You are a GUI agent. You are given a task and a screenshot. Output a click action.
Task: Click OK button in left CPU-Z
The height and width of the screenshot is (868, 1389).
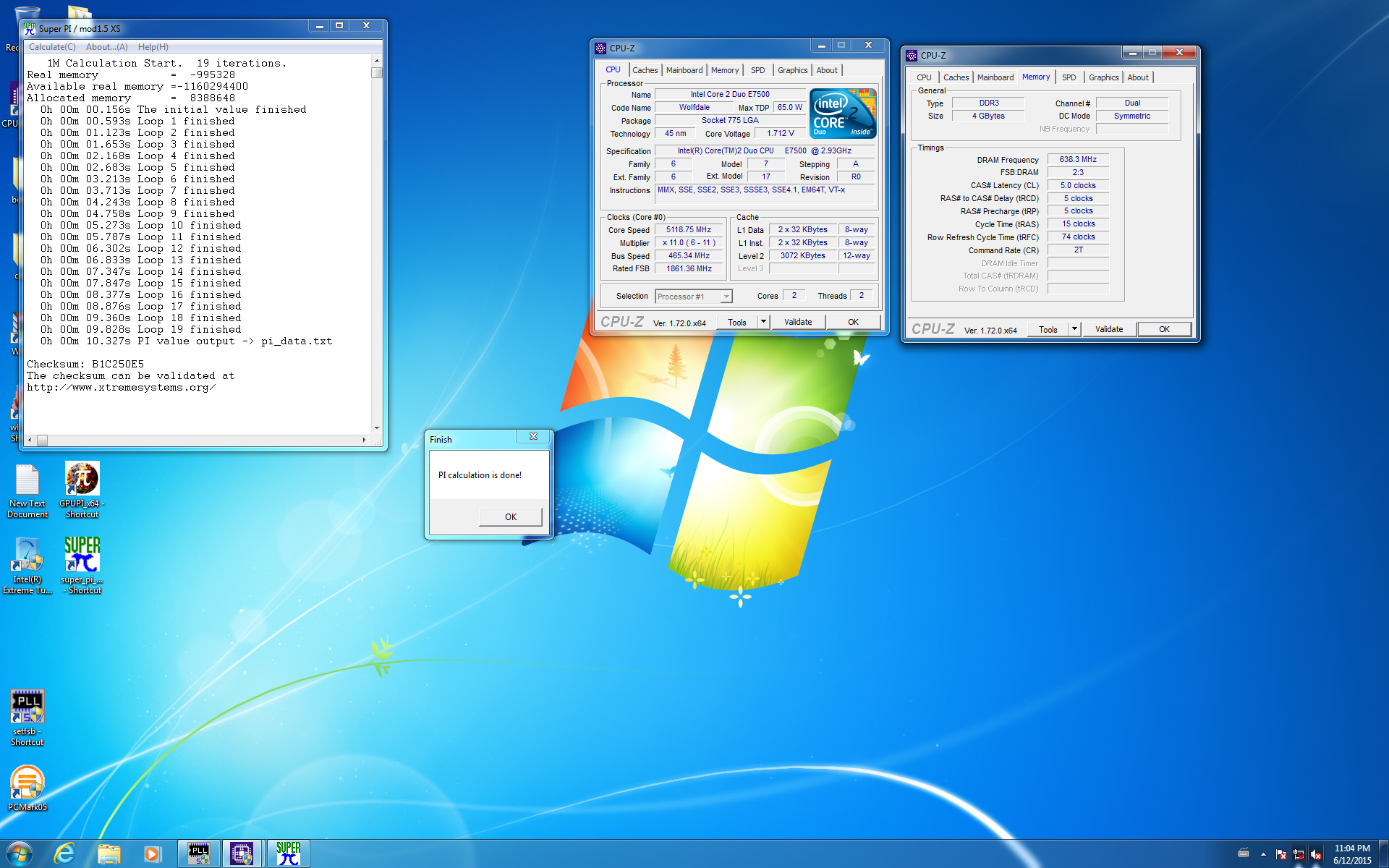[x=853, y=322]
